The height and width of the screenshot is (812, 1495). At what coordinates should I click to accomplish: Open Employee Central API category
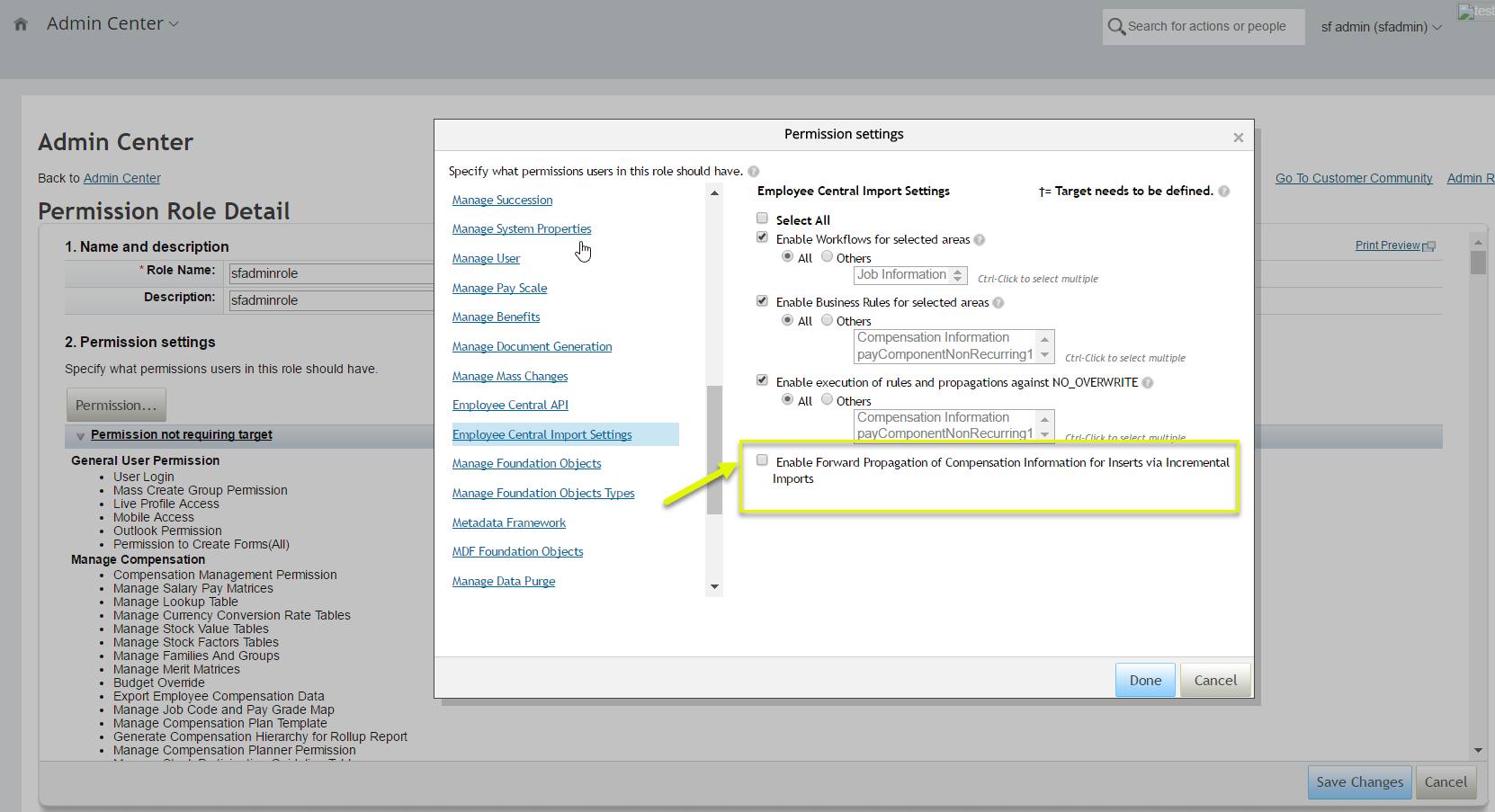coord(510,406)
